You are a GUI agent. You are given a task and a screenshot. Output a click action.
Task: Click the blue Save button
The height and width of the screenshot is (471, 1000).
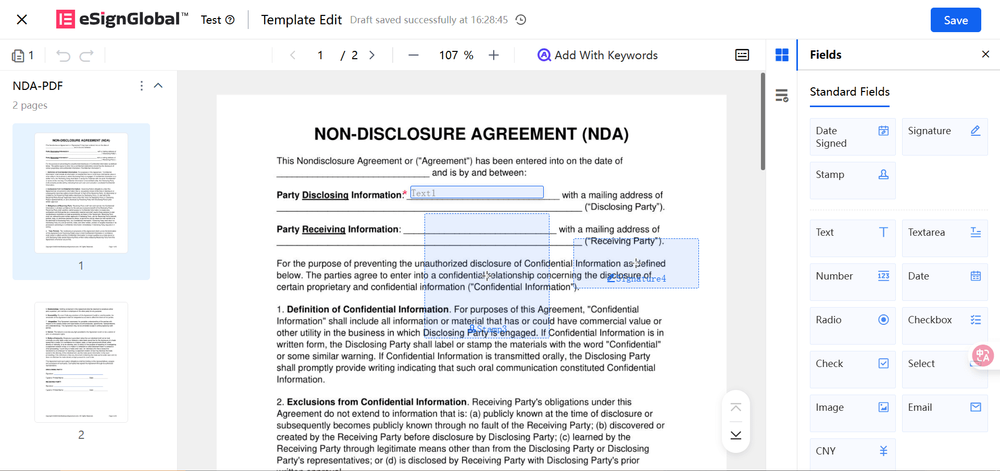(x=955, y=20)
